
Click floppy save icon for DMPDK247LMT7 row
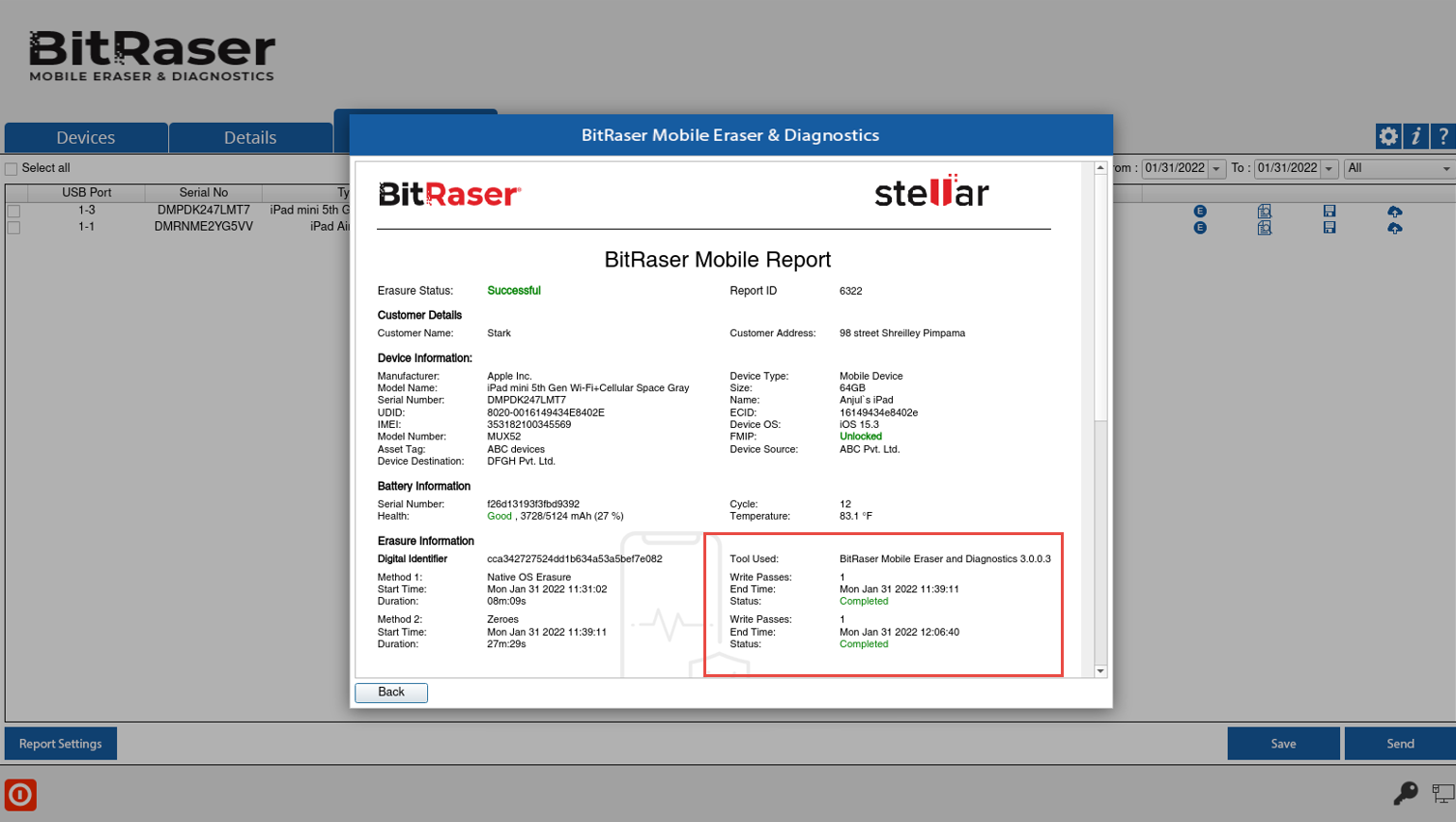point(1329,211)
